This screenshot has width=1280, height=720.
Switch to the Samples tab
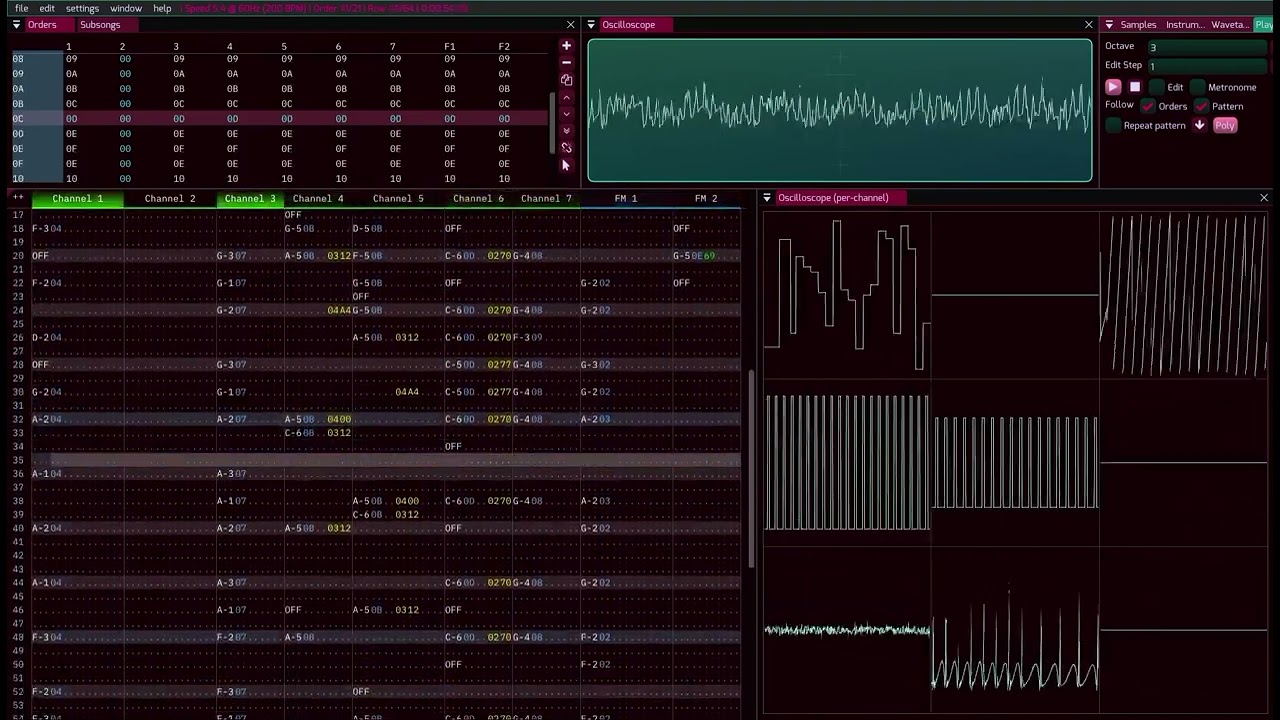click(1138, 24)
